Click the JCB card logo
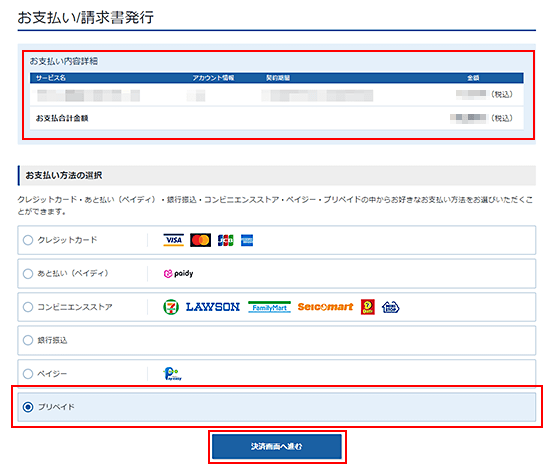Screen dimensions: 550x474 point(225,240)
